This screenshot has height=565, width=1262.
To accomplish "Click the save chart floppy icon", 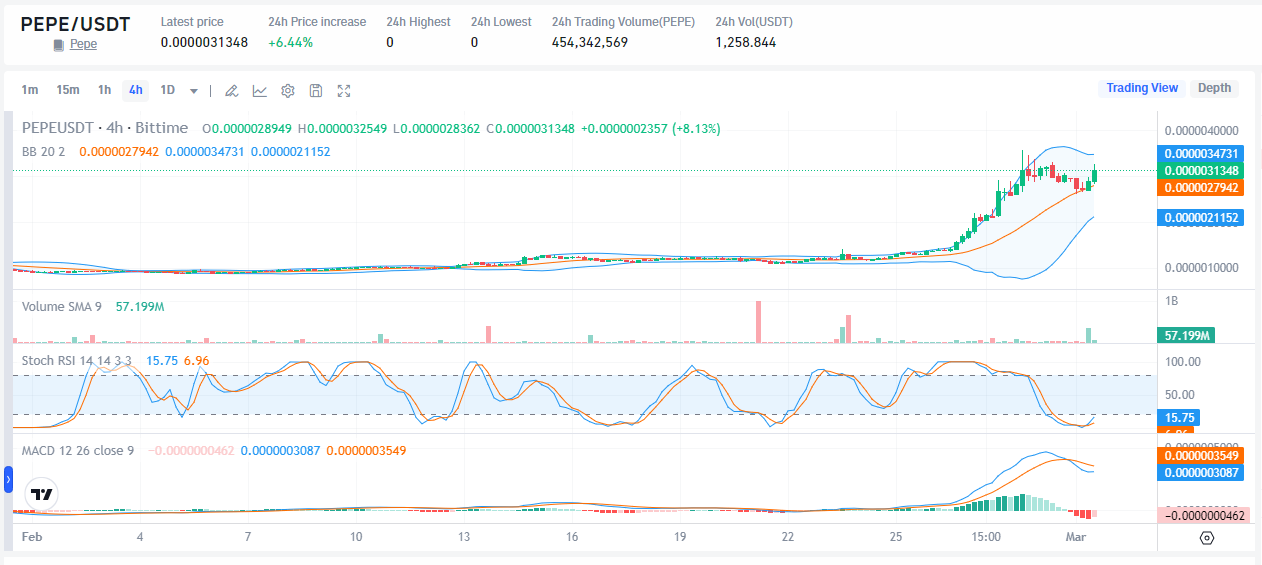I will (x=315, y=91).
